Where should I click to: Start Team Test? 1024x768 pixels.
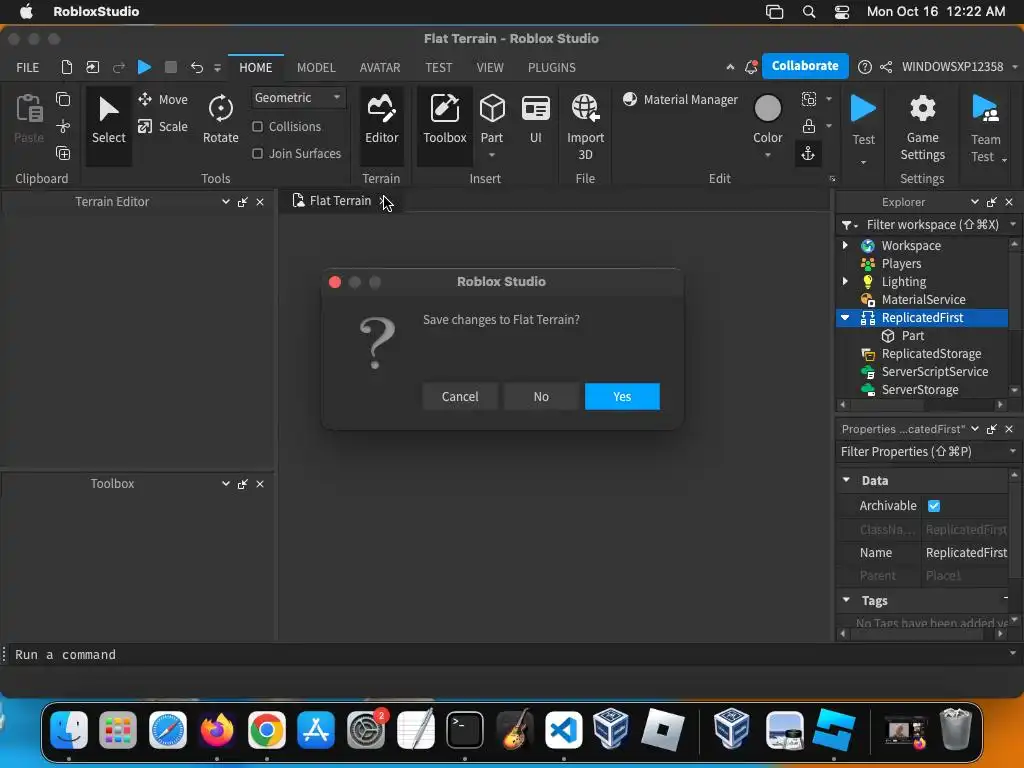click(985, 129)
